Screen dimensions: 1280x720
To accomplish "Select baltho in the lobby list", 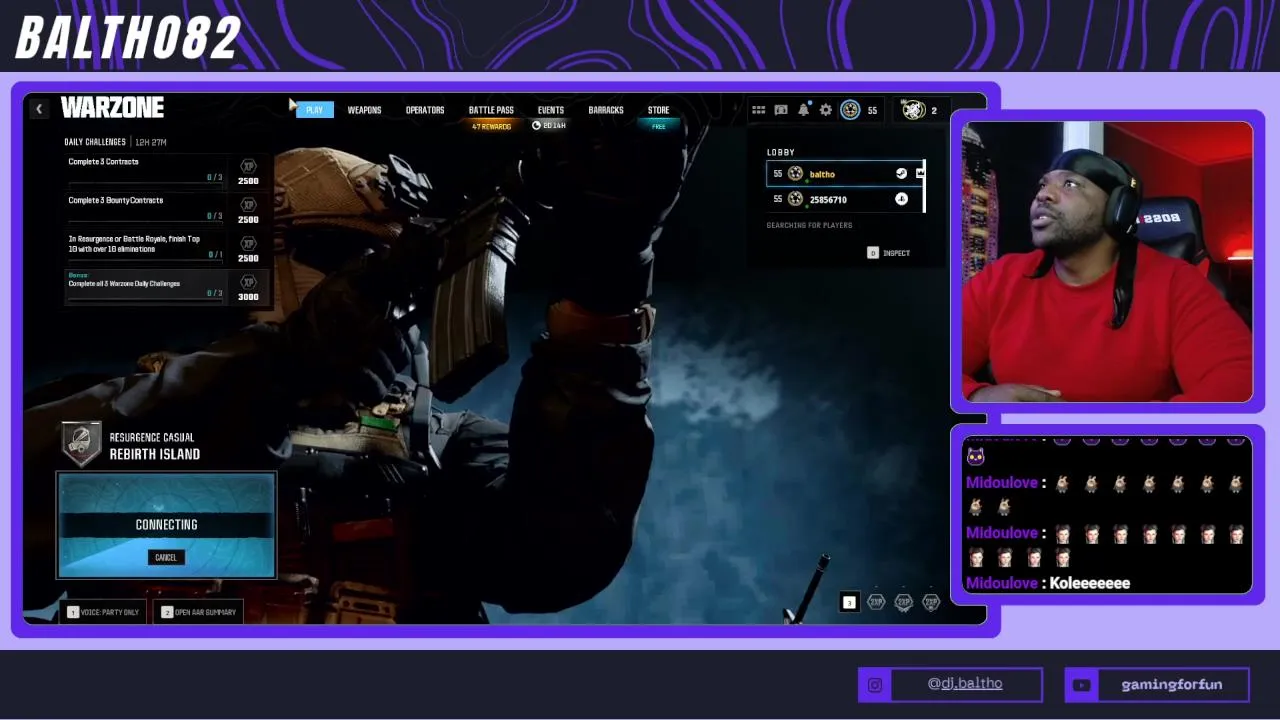I will pos(845,174).
